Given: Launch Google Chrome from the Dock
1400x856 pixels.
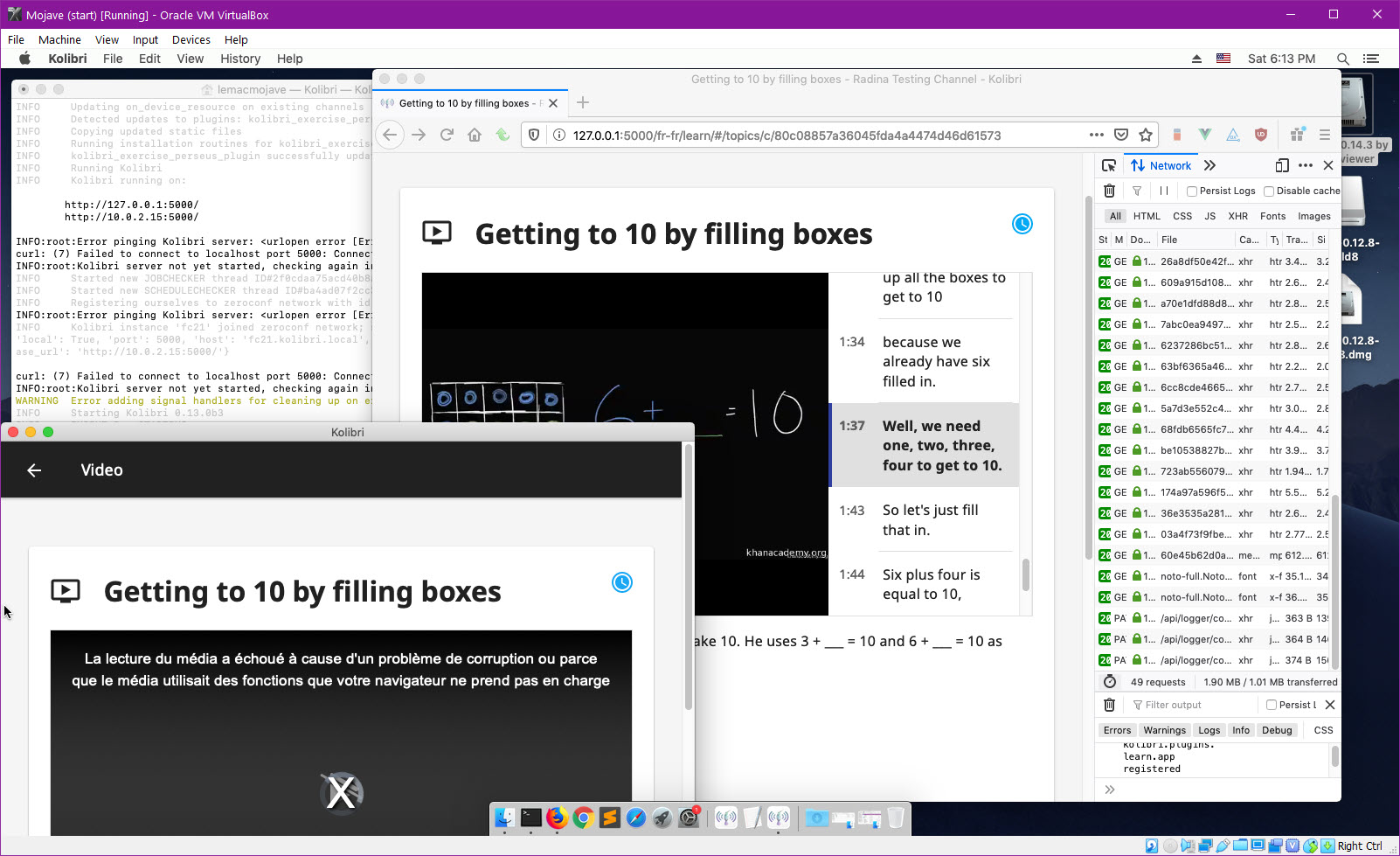Looking at the screenshot, I should 584,818.
